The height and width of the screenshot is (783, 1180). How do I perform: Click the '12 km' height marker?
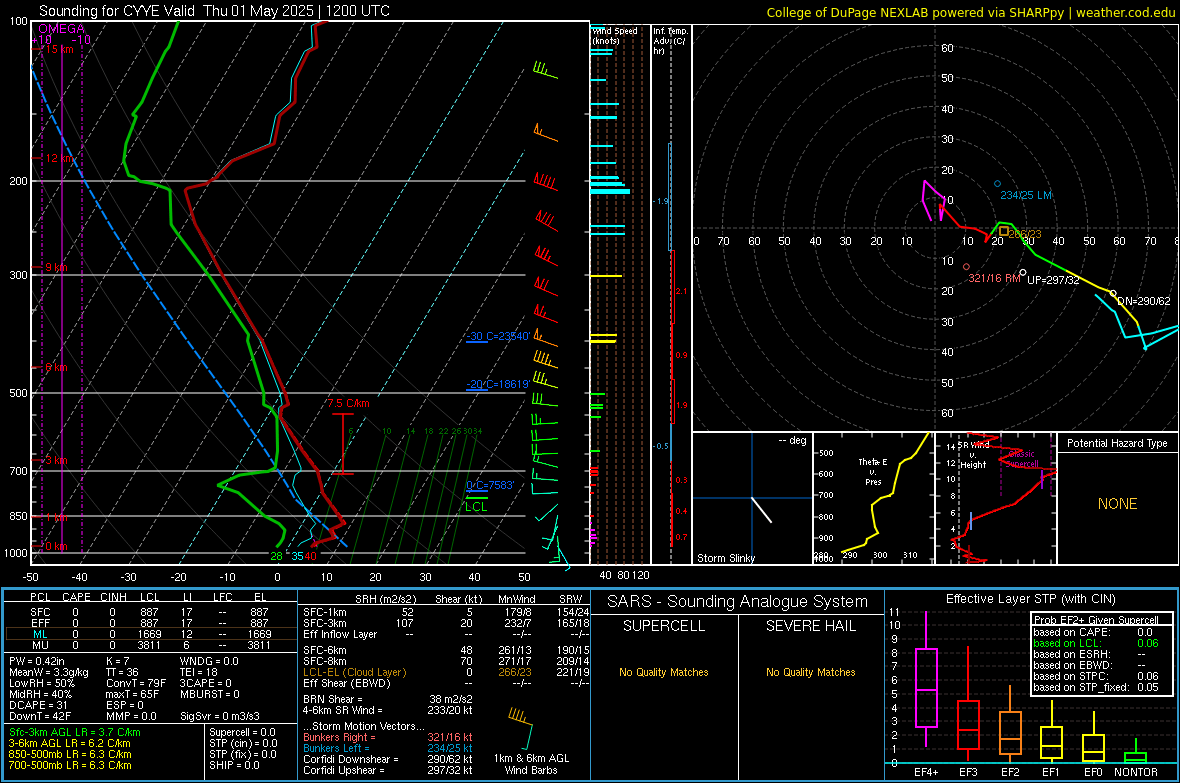(x=60, y=158)
